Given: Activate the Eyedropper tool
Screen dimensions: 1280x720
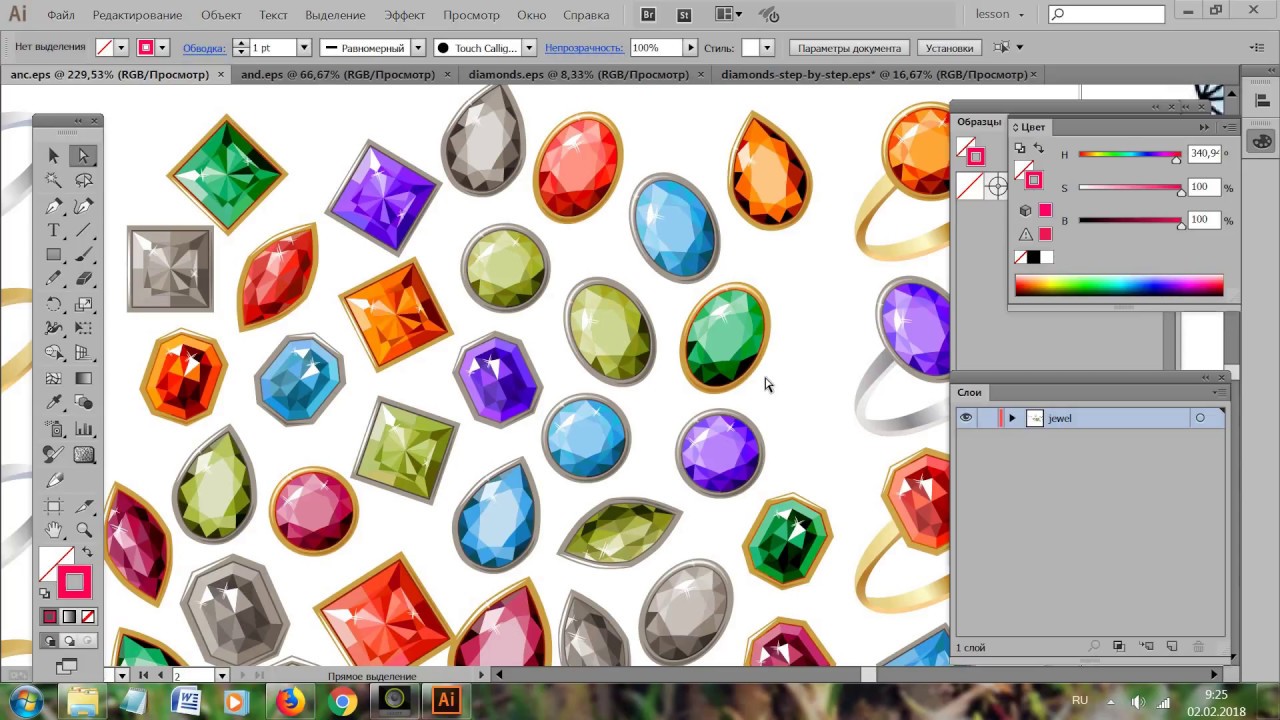Looking at the screenshot, I should tap(54, 403).
